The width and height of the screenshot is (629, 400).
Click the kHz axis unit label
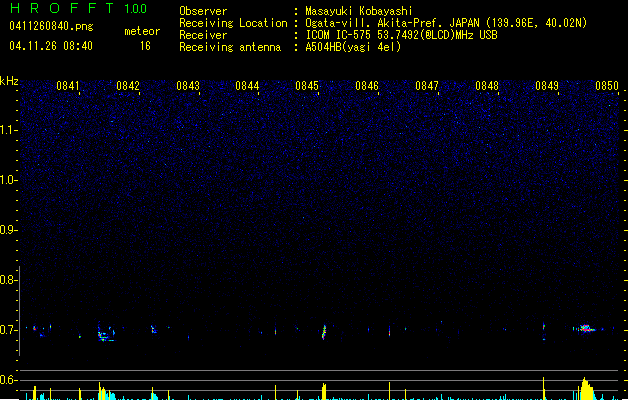point(9,81)
